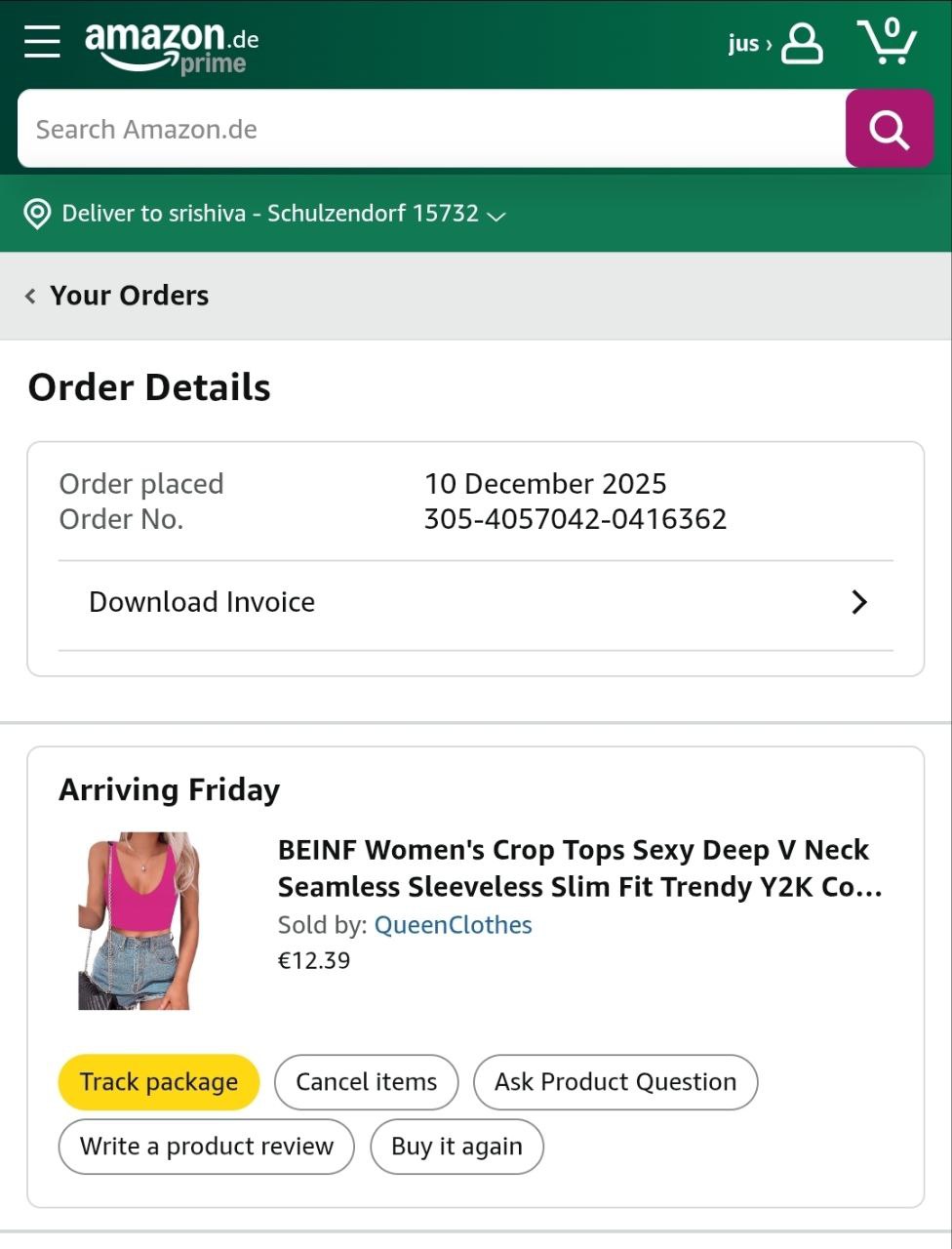Viewport: 952px width, 1249px height.
Task: Focus the Search Amazon.de field
Action: [x=431, y=129]
